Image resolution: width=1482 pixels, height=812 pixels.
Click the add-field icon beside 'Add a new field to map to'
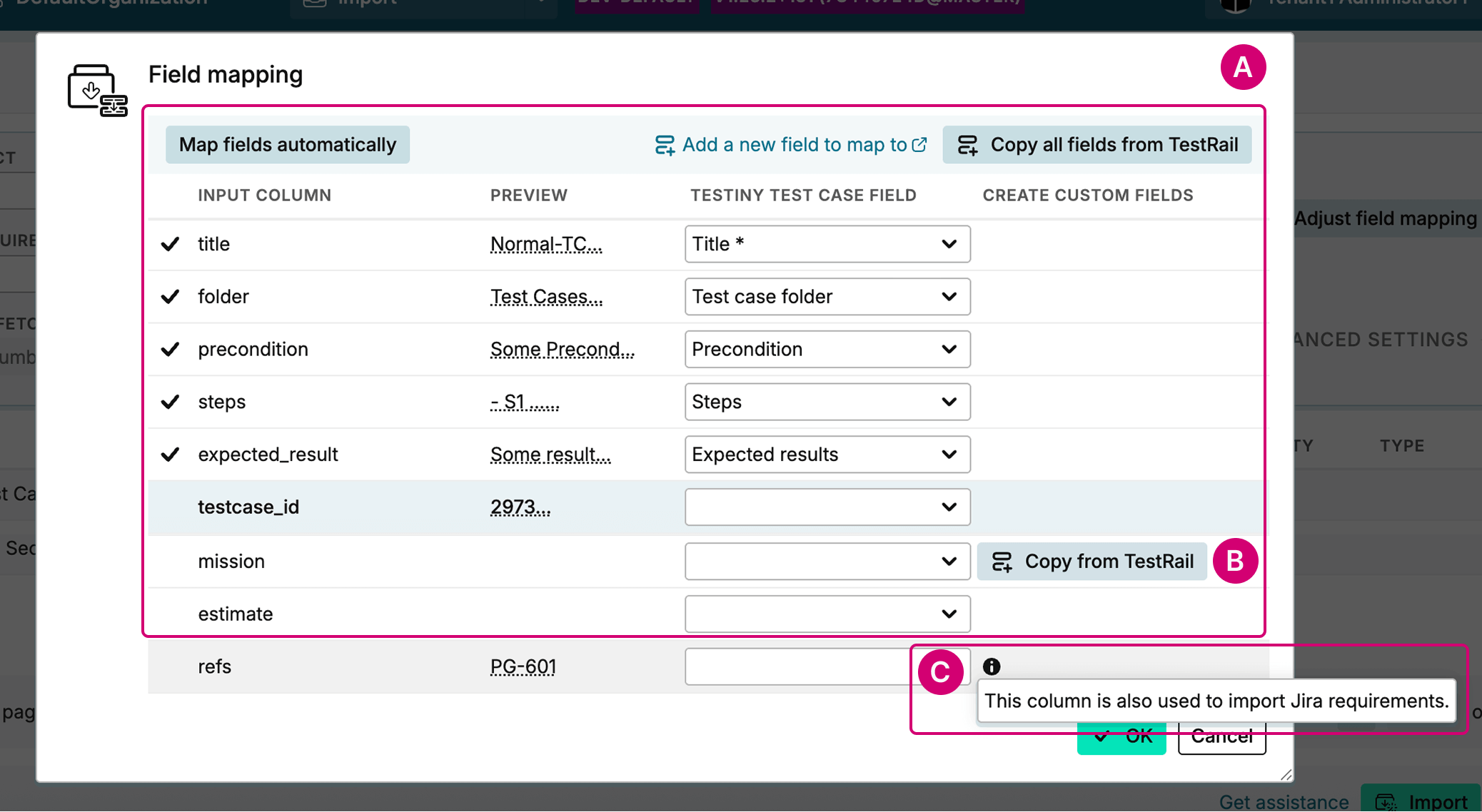pyautogui.click(x=665, y=144)
